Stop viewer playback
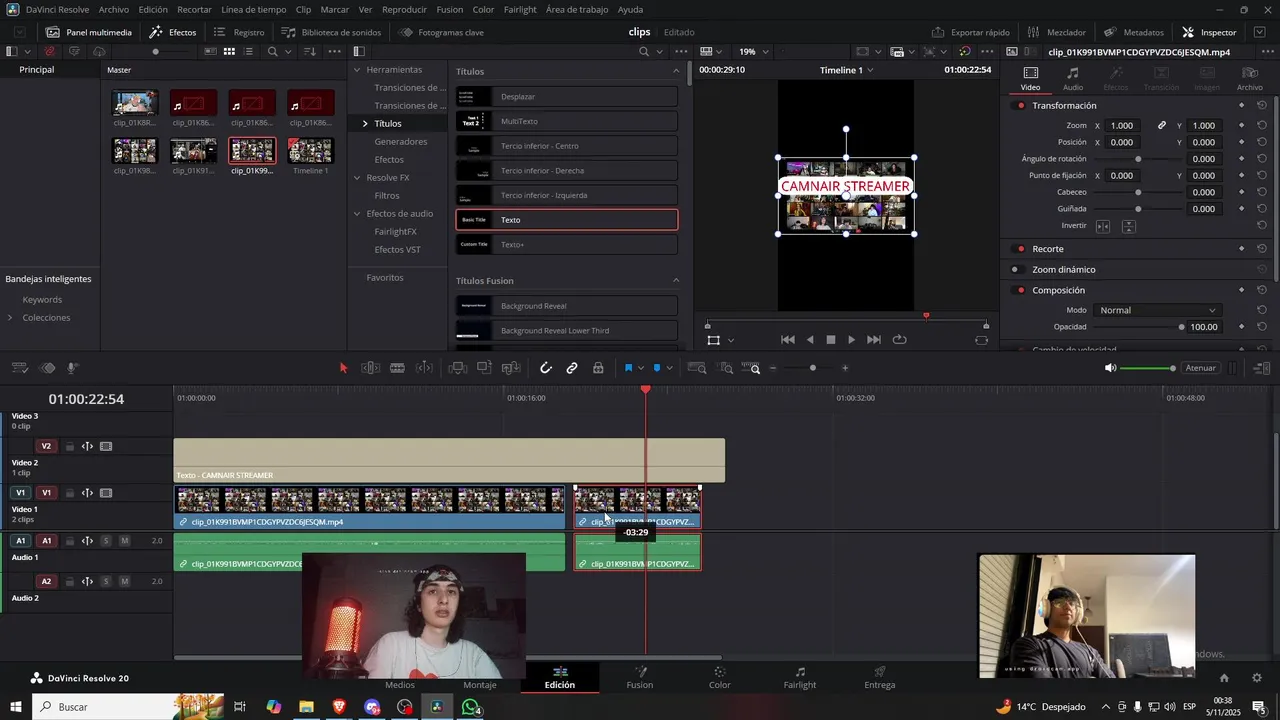The width and height of the screenshot is (1280, 720). tap(830, 340)
